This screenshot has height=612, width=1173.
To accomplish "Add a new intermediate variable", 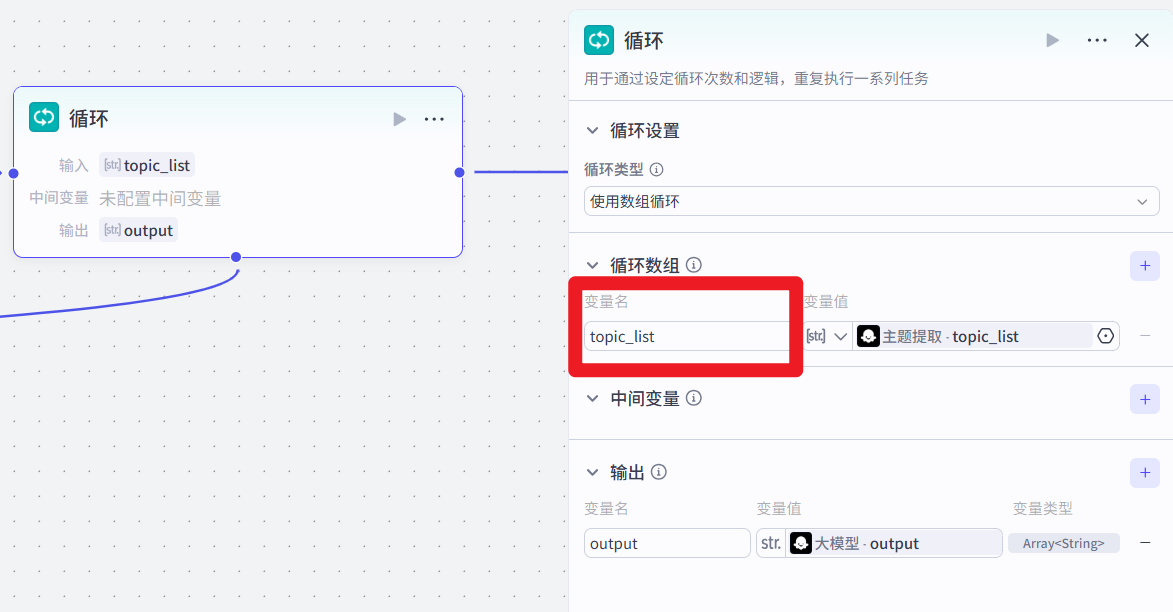I will [1145, 400].
